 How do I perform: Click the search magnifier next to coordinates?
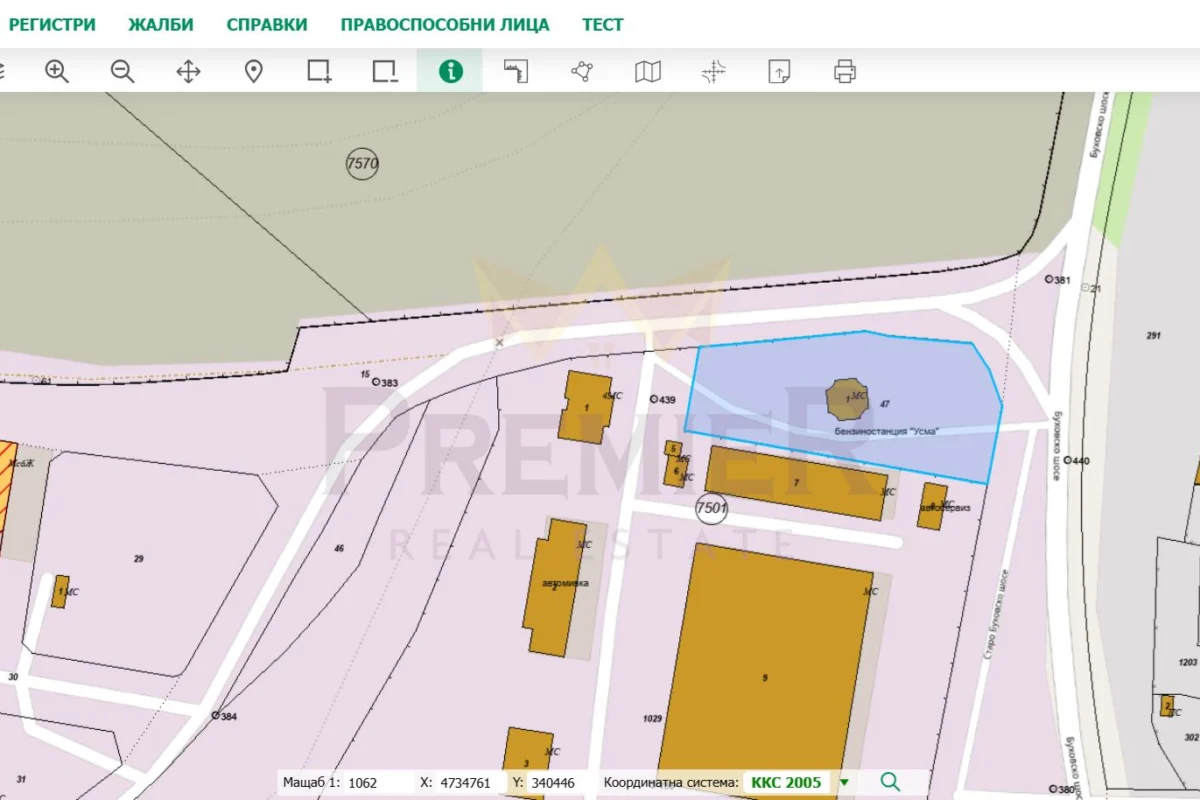point(890,782)
